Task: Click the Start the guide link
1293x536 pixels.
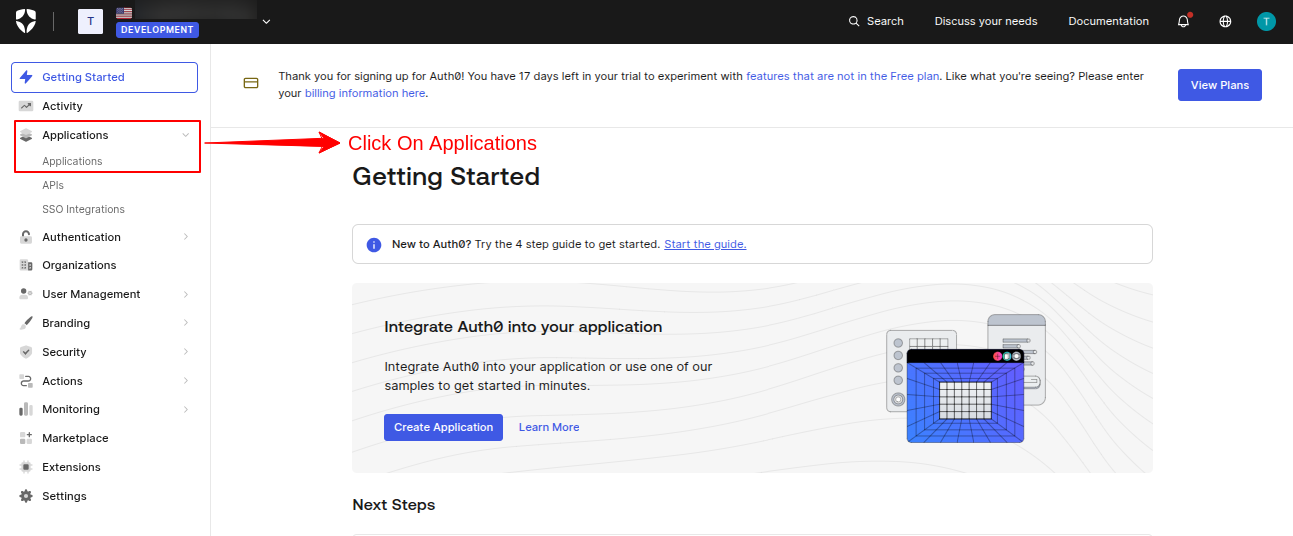Action: (x=705, y=244)
